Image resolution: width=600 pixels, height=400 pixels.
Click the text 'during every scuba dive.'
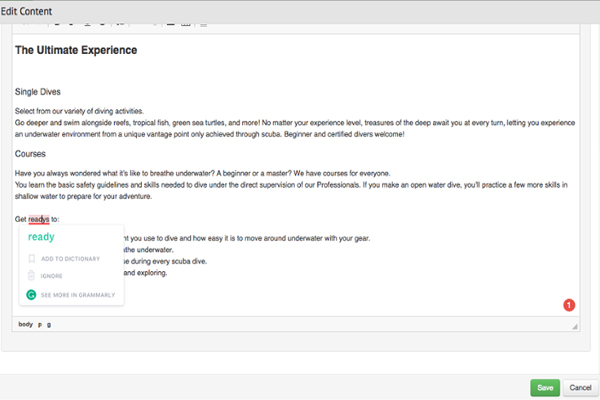[x=169, y=261]
